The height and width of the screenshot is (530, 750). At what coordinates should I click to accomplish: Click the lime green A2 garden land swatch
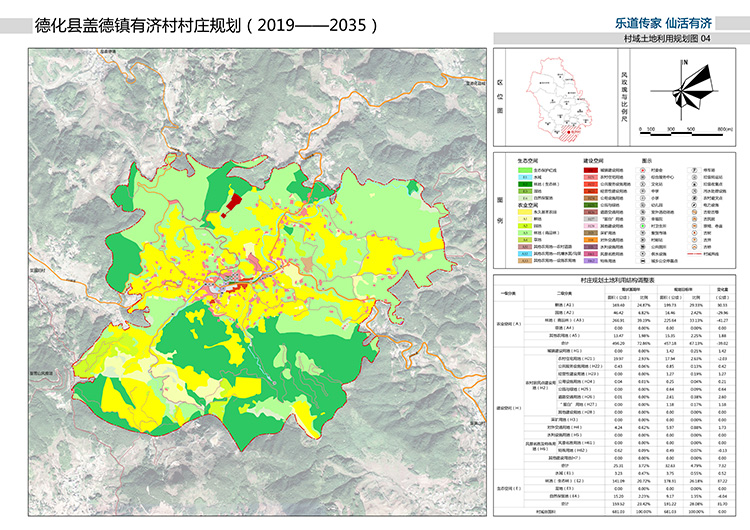click(525, 226)
